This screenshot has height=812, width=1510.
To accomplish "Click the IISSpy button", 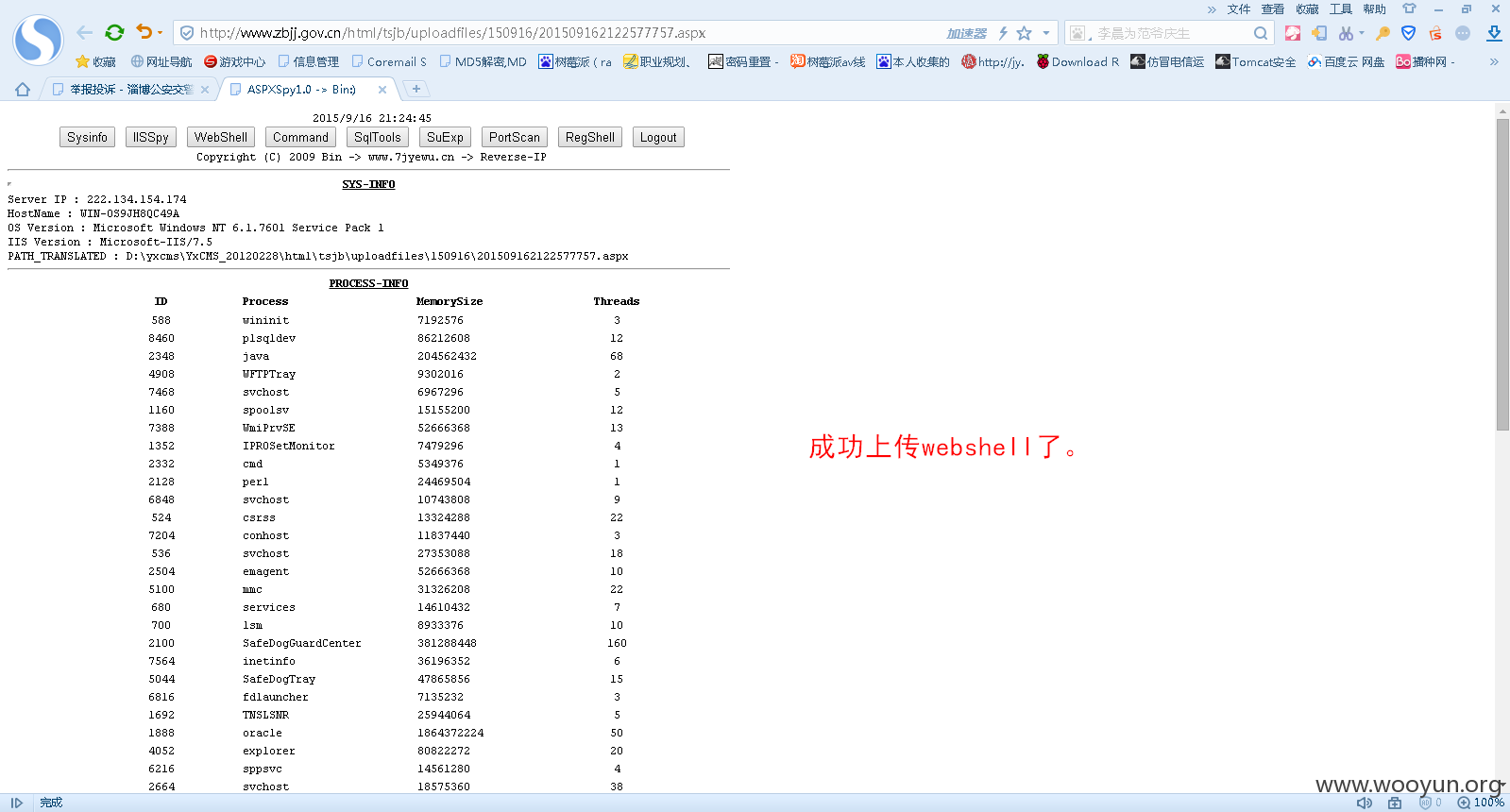I will pyautogui.click(x=151, y=137).
